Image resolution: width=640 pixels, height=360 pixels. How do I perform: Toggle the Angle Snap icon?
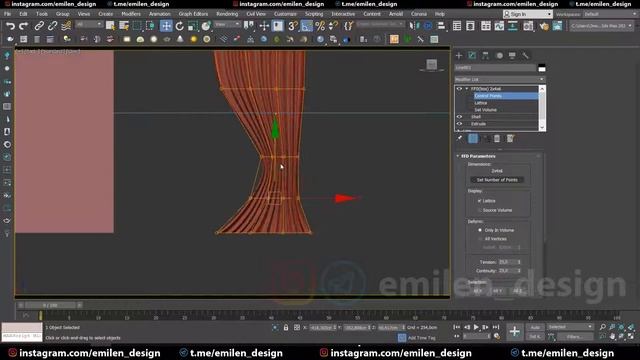pos(307,26)
